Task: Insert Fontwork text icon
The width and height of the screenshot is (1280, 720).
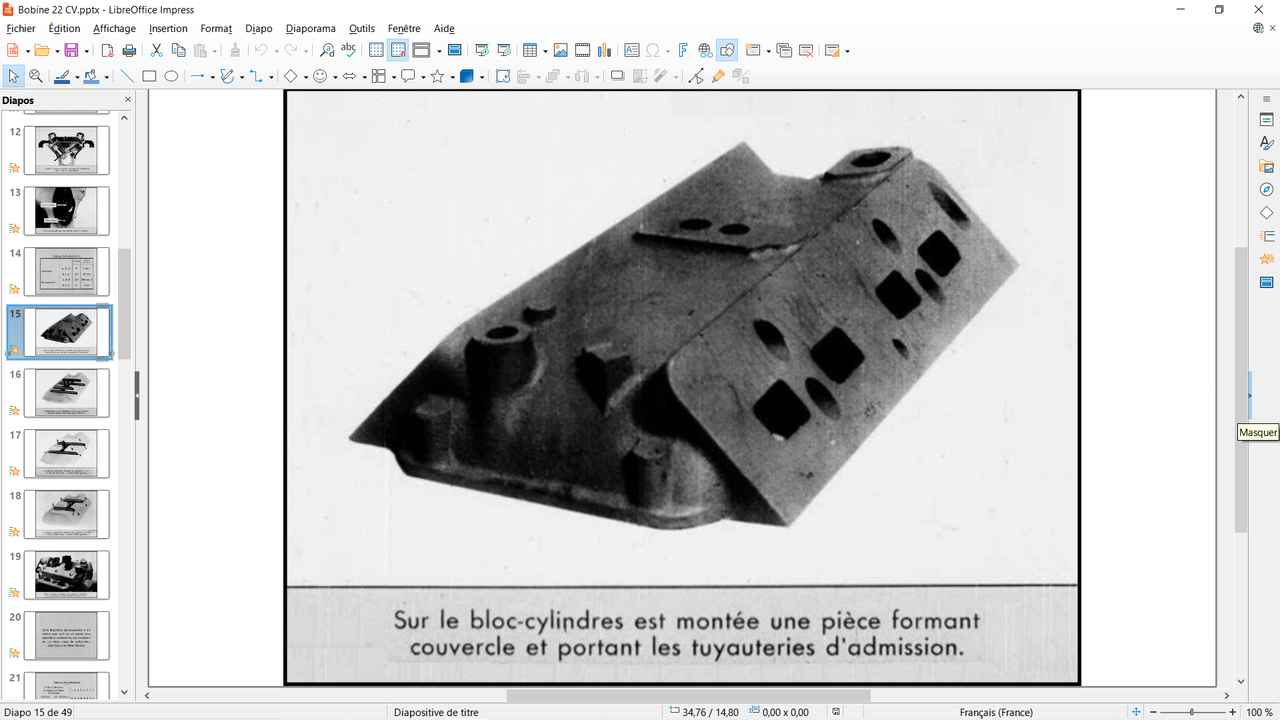Action: point(683,50)
